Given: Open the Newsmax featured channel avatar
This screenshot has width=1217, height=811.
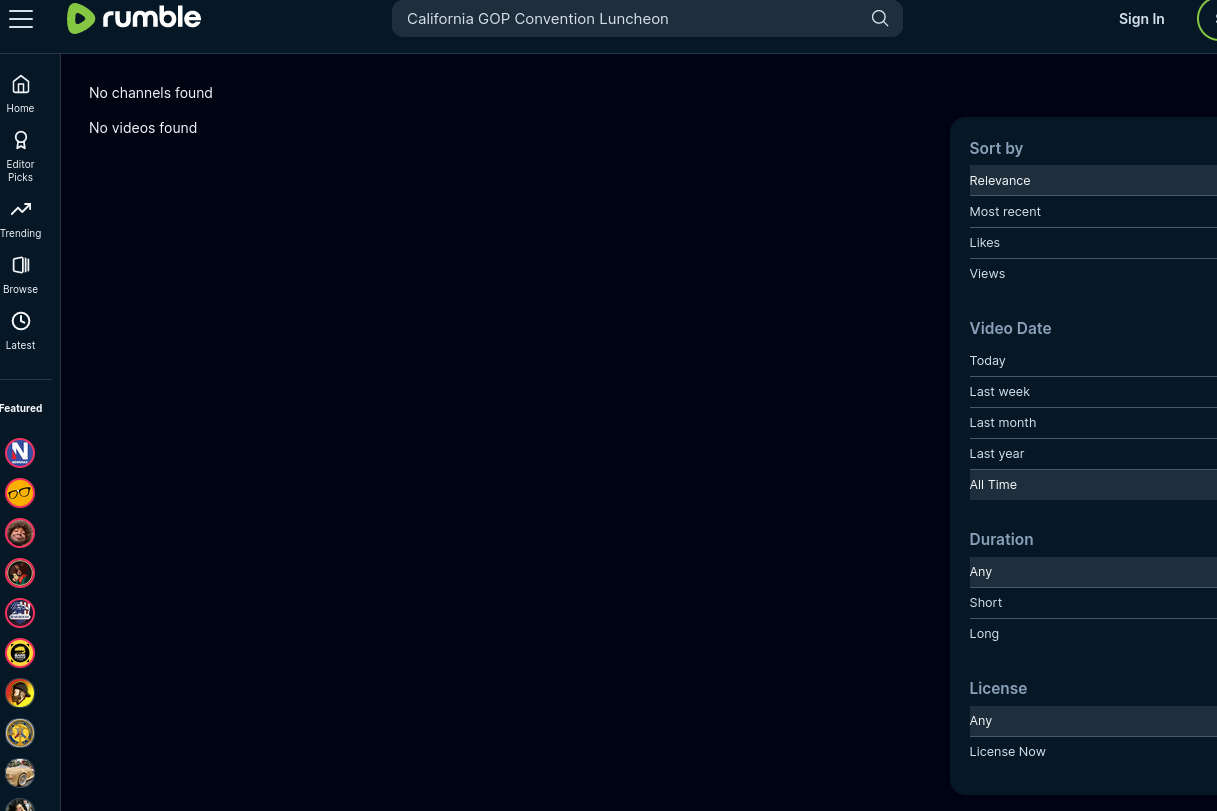Looking at the screenshot, I should (20, 453).
